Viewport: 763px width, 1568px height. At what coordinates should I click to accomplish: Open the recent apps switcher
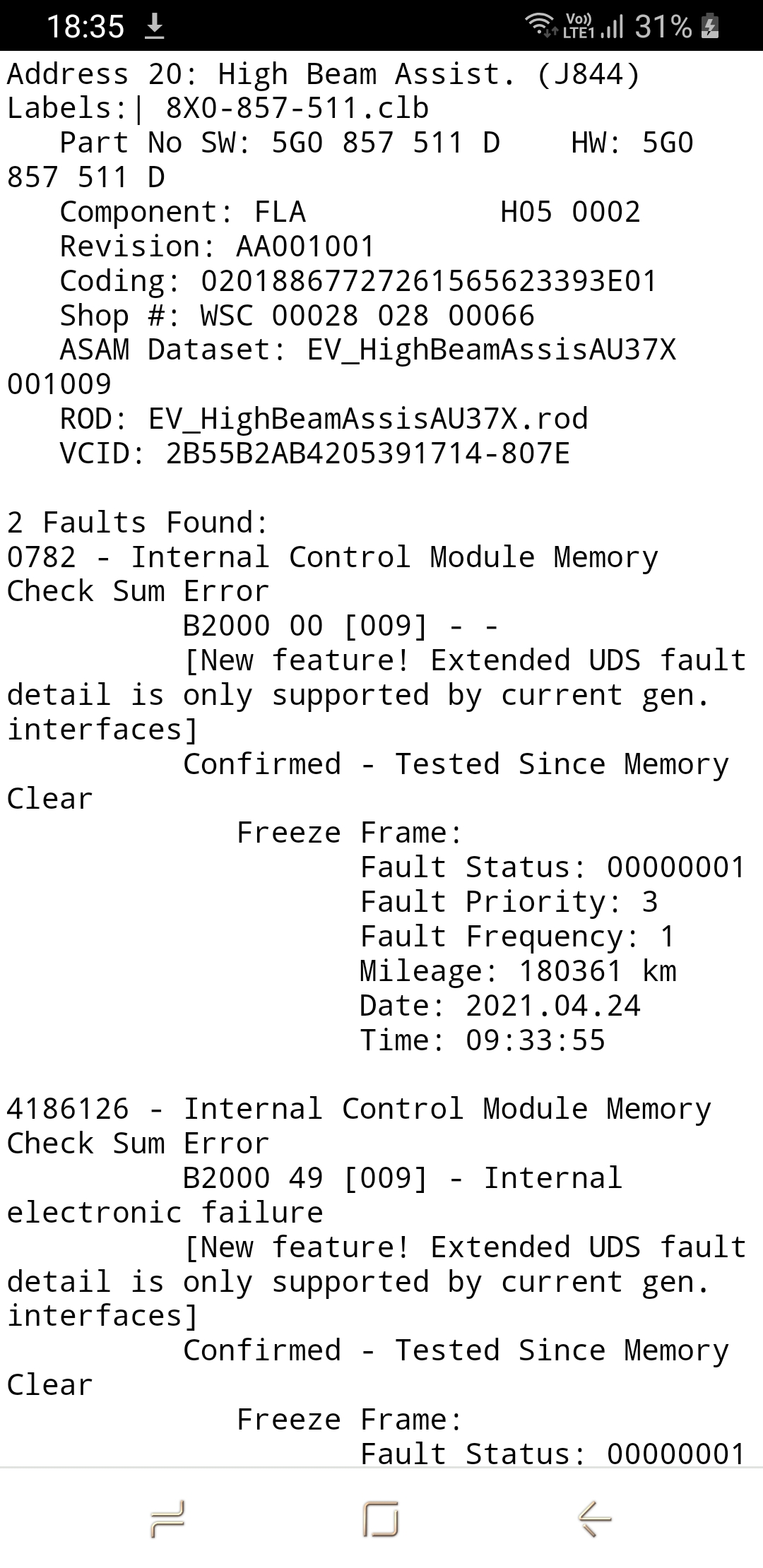[x=168, y=1518]
